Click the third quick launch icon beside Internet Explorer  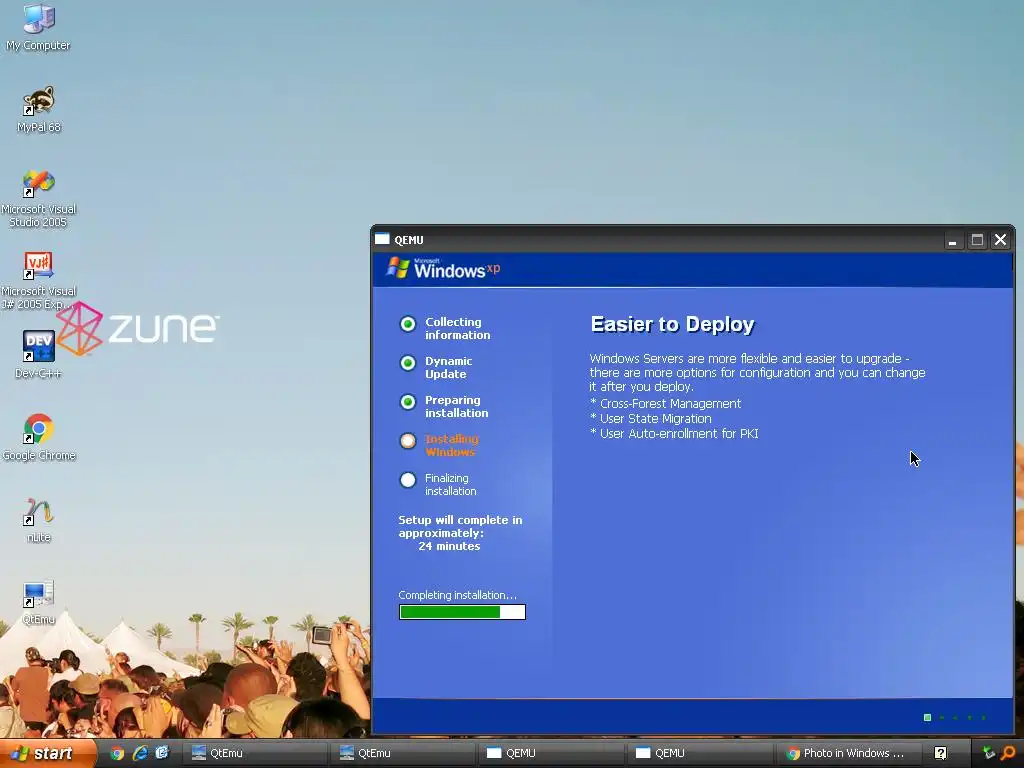(162, 753)
